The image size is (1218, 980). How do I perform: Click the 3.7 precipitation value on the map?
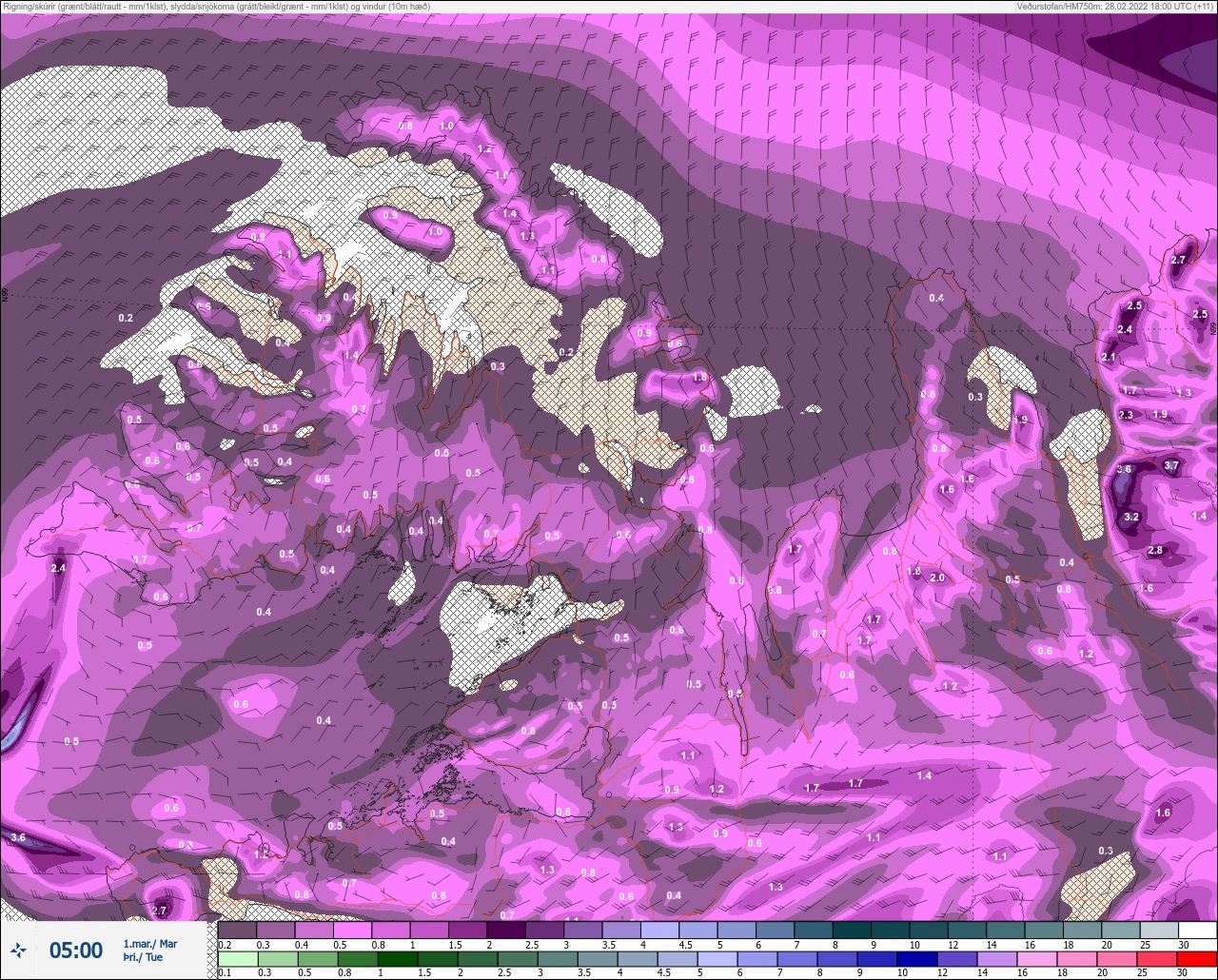(1171, 465)
